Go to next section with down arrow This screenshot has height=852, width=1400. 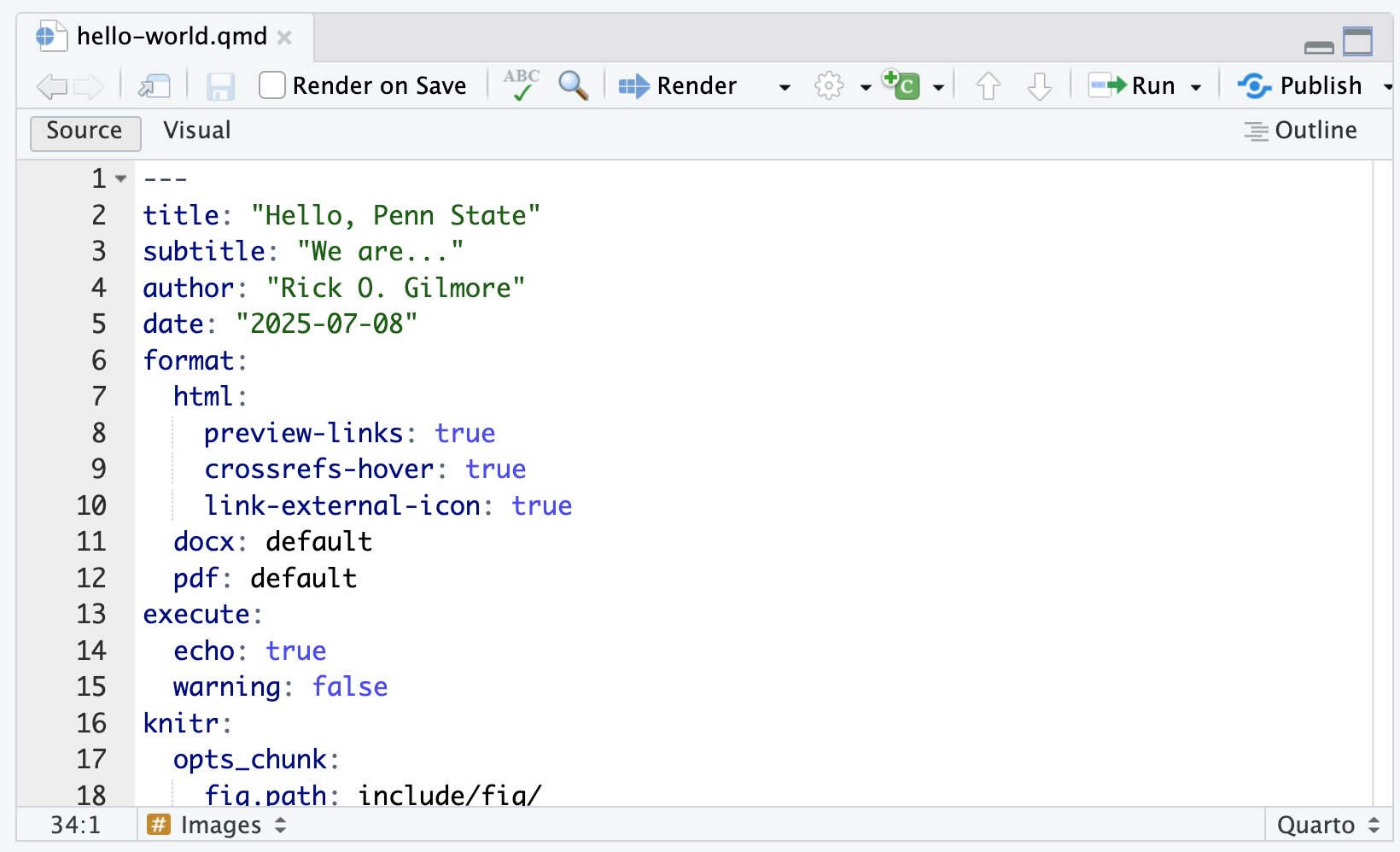click(1039, 86)
